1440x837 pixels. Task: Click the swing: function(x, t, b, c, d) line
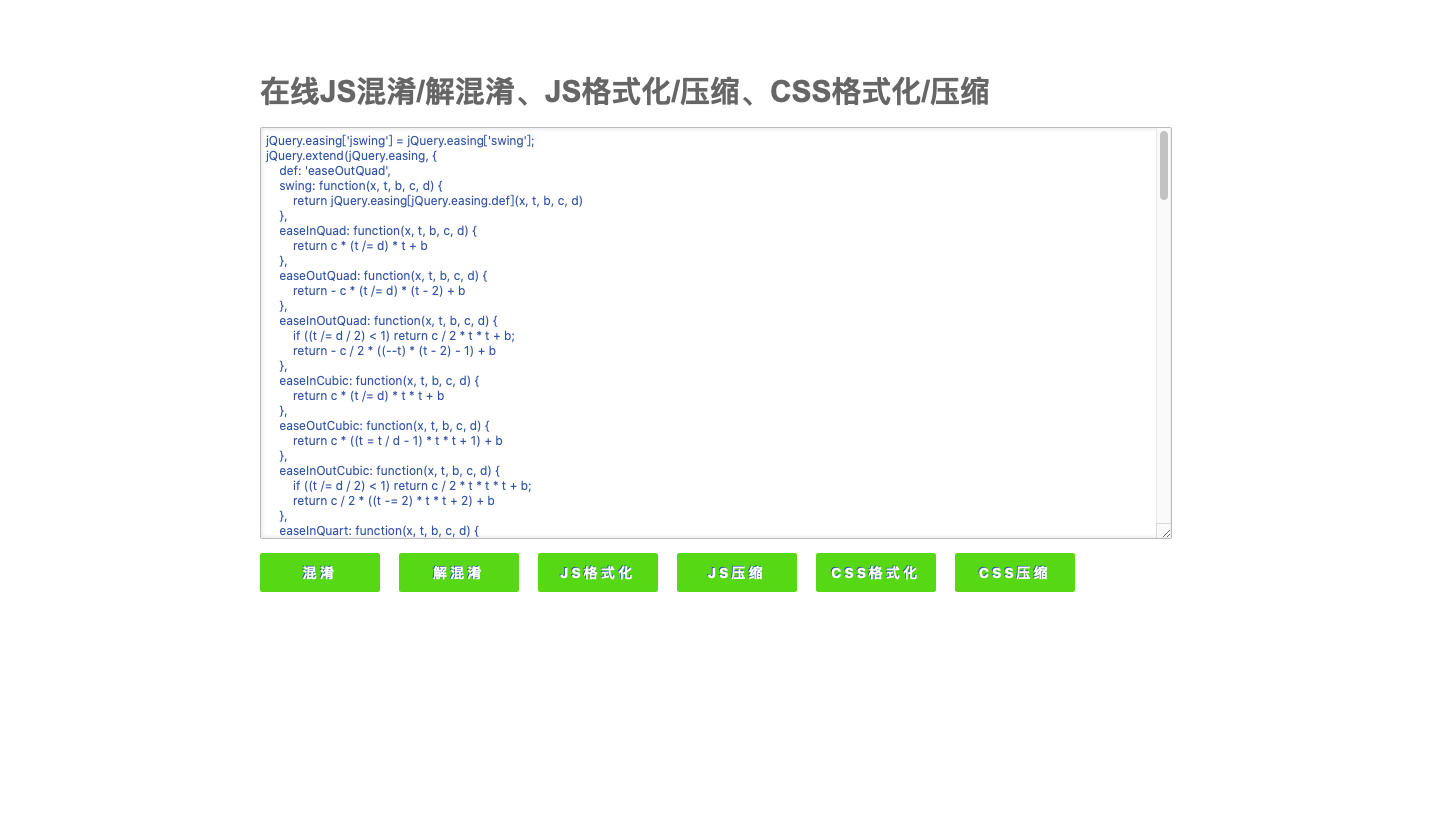coord(360,186)
